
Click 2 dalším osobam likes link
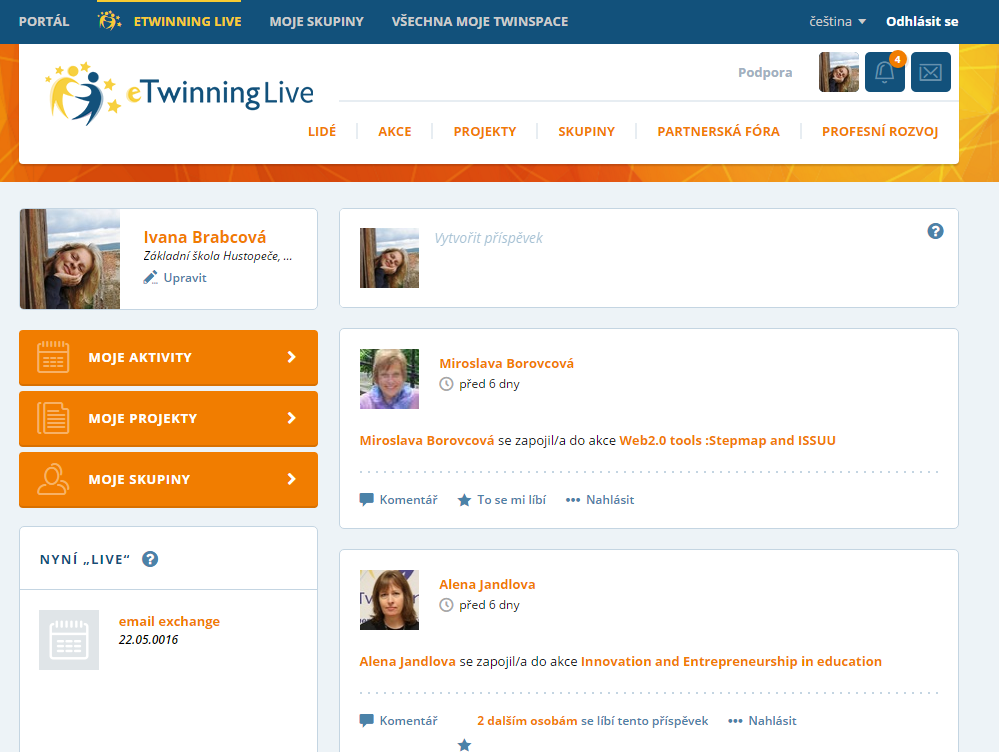click(x=527, y=721)
